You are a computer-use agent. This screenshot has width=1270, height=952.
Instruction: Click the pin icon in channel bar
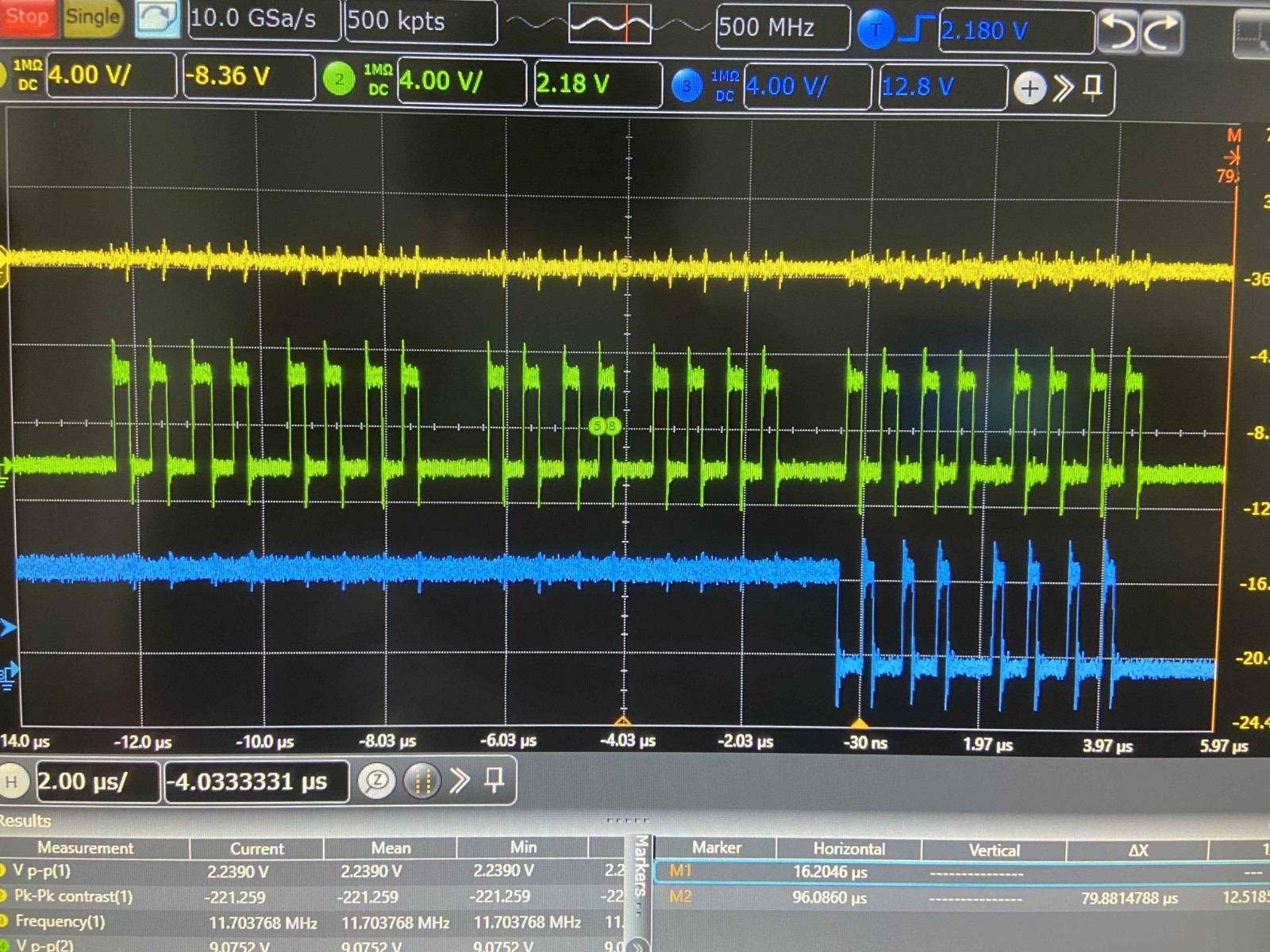pyautogui.click(x=1093, y=86)
